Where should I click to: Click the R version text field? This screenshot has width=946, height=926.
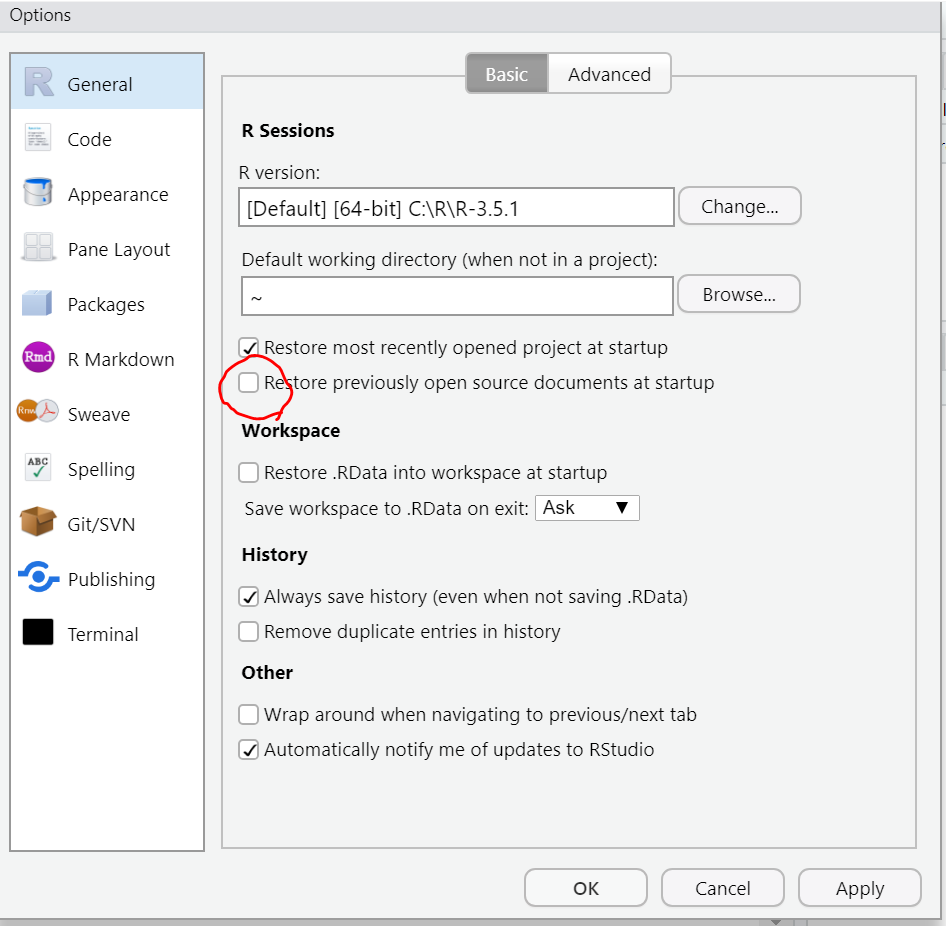coord(457,208)
